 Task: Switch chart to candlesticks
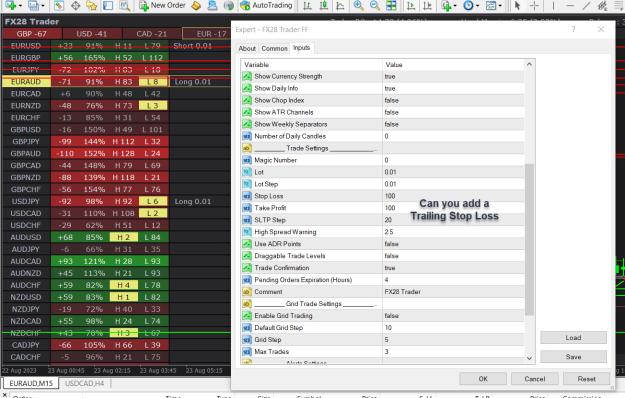324,5
